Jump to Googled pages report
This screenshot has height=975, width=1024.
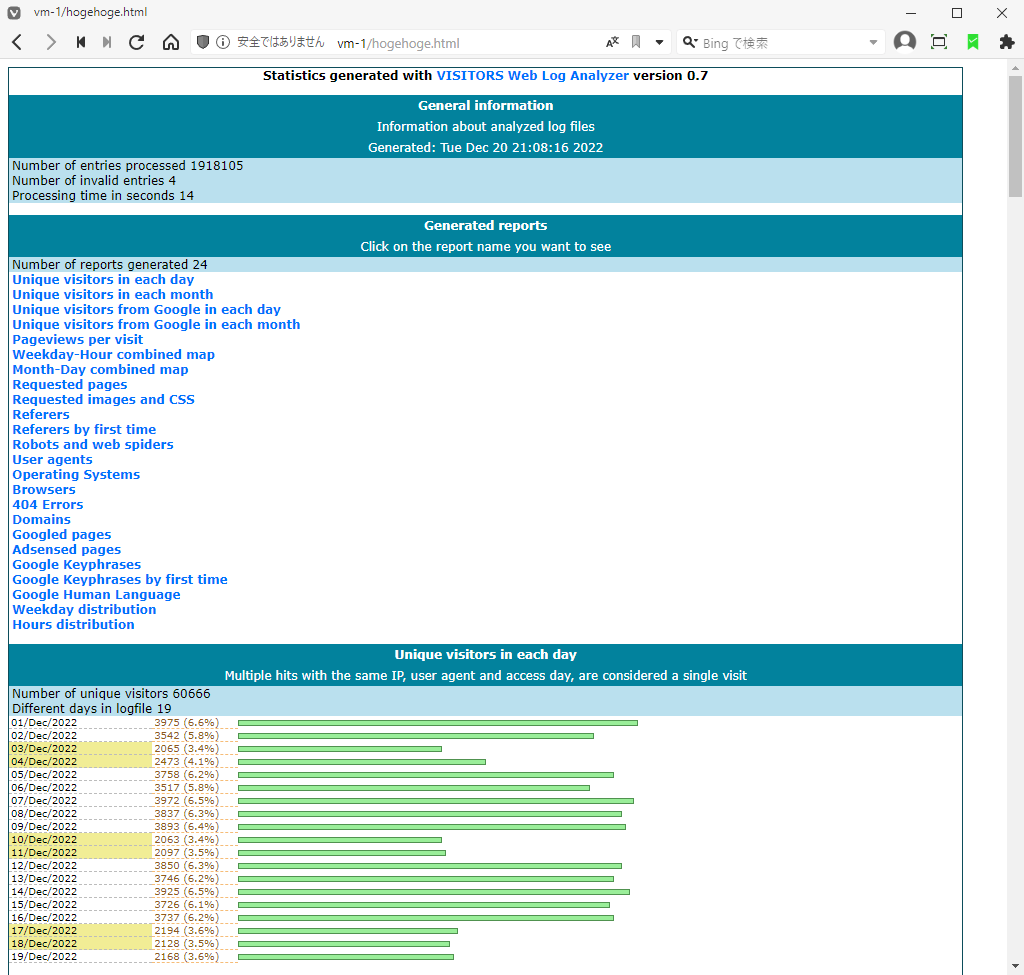pyautogui.click(x=61, y=535)
